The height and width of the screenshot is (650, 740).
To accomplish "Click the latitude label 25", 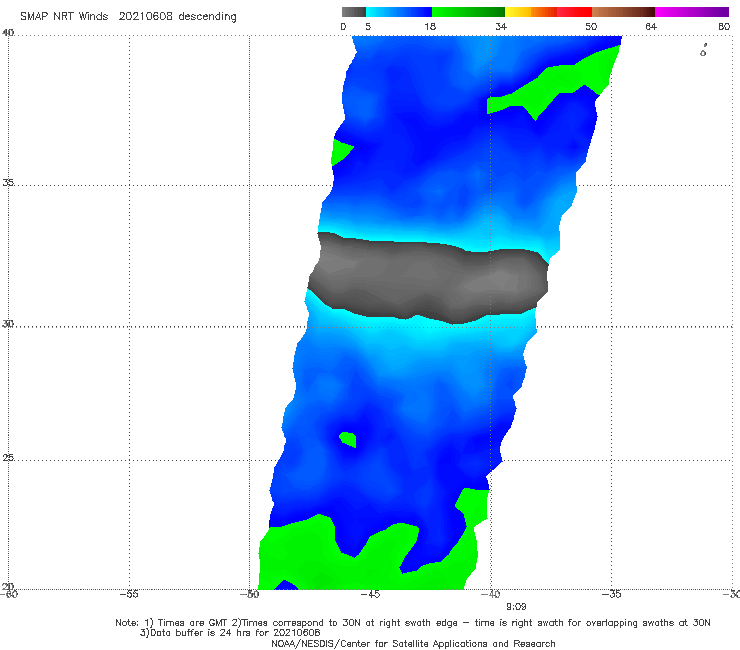I will 8,457.
